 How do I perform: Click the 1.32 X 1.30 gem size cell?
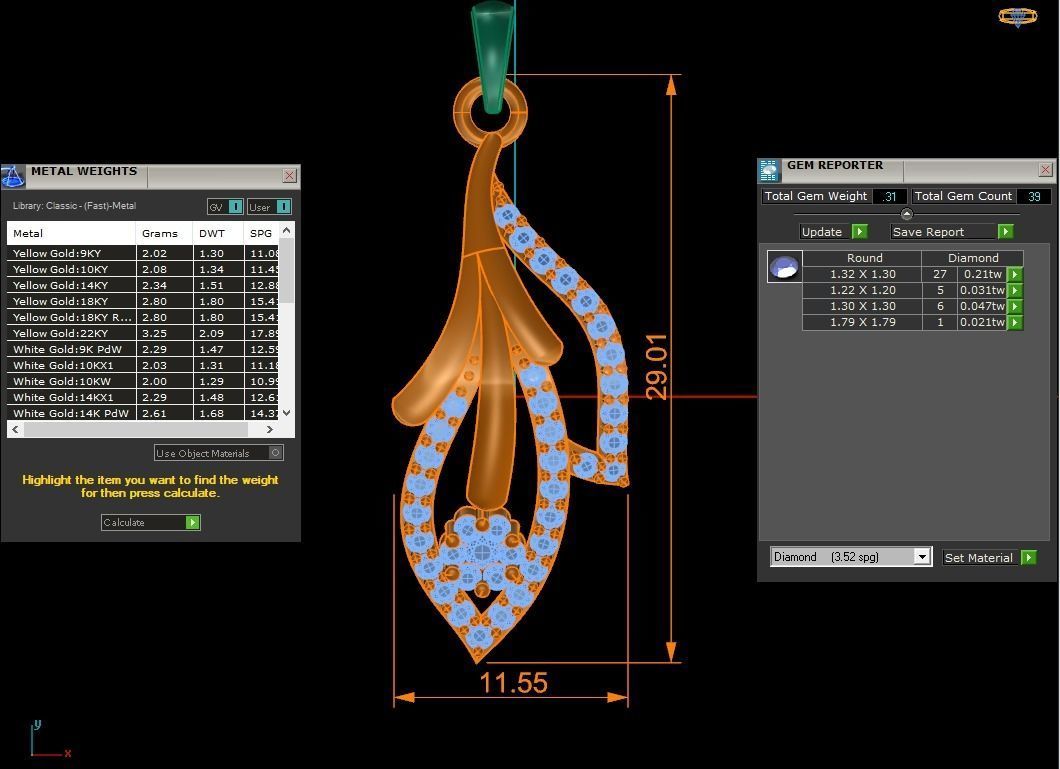pos(863,274)
